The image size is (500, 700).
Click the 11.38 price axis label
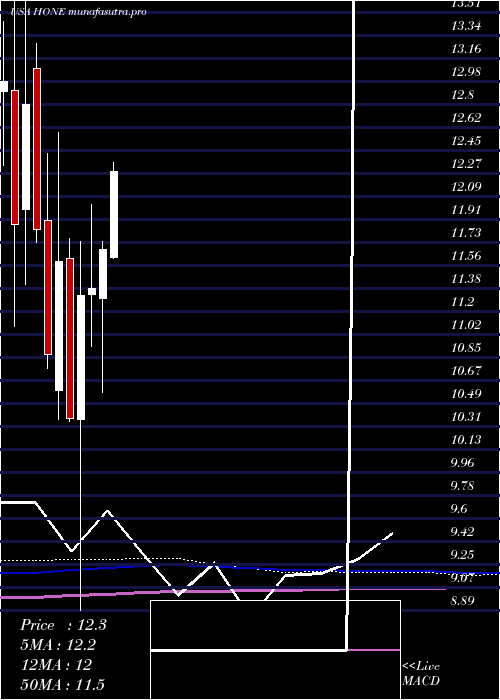tap(466, 279)
